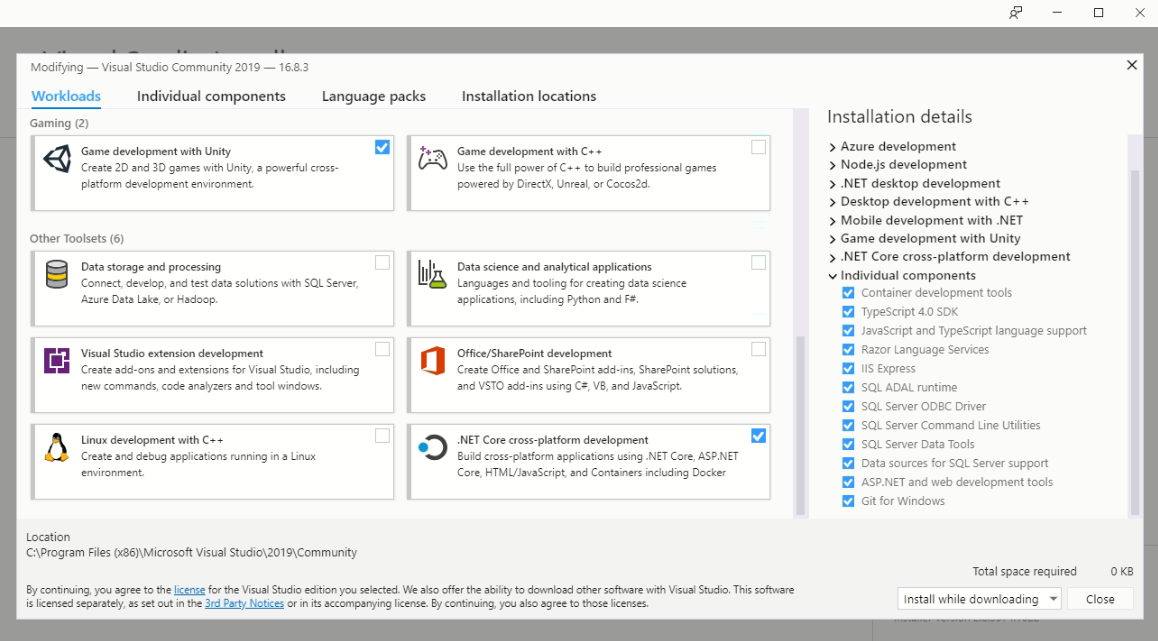The height and width of the screenshot is (641, 1158).
Task: Click the Gaming (2) section heading
Action: 59,123
